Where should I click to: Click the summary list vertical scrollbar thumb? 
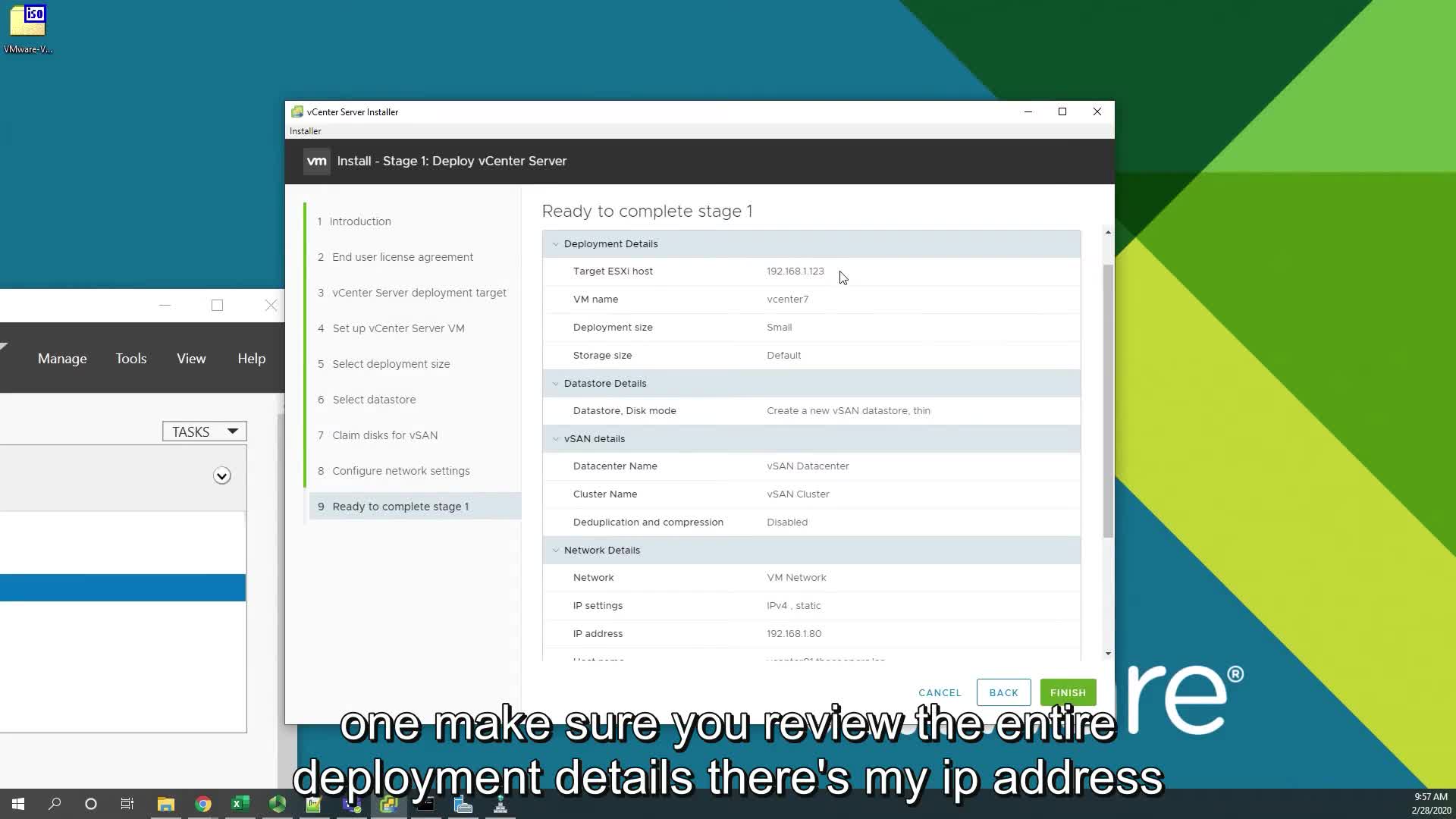[1108, 401]
